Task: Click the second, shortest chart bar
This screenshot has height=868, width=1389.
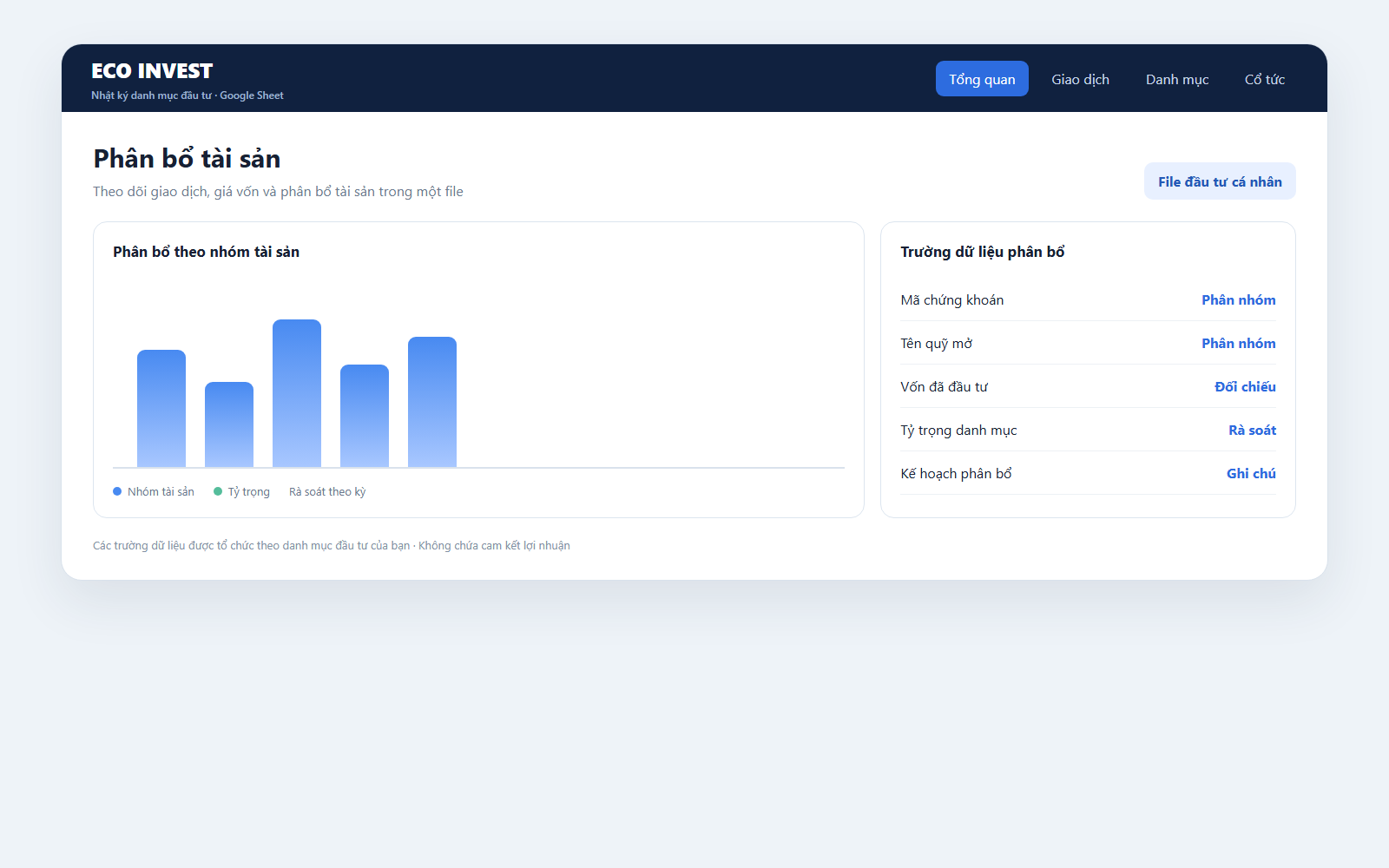Action: click(229, 424)
